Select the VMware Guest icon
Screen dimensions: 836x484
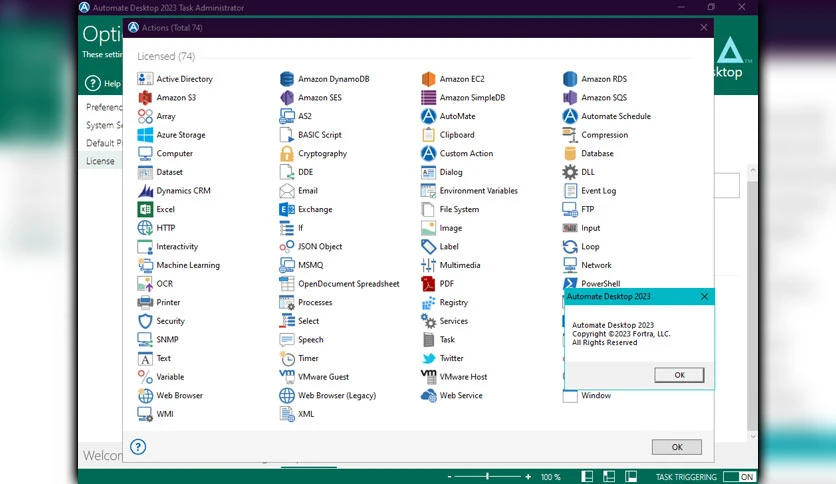pyautogui.click(x=287, y=376)
